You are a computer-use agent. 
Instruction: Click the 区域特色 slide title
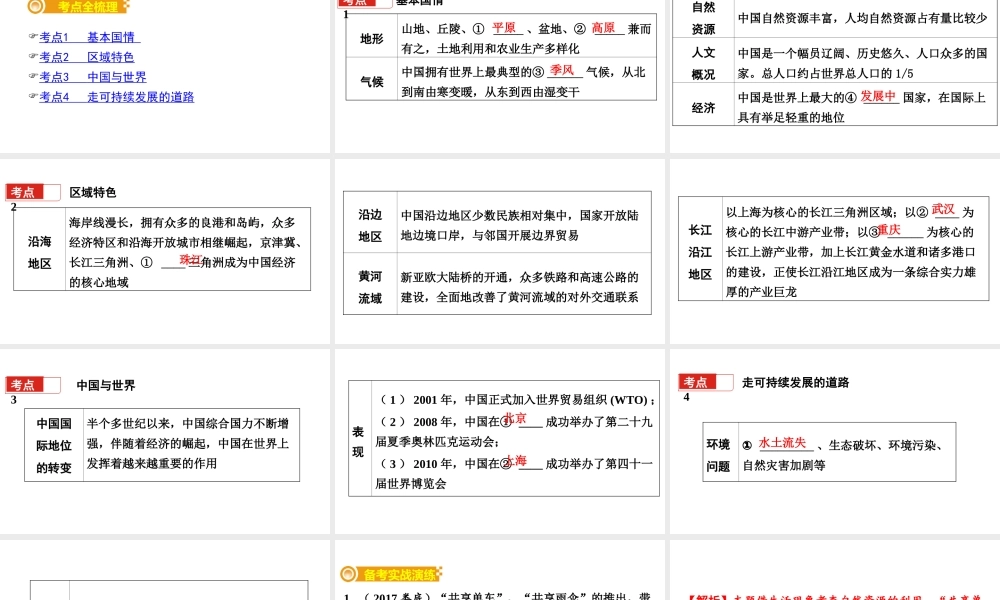coord(92,192)
